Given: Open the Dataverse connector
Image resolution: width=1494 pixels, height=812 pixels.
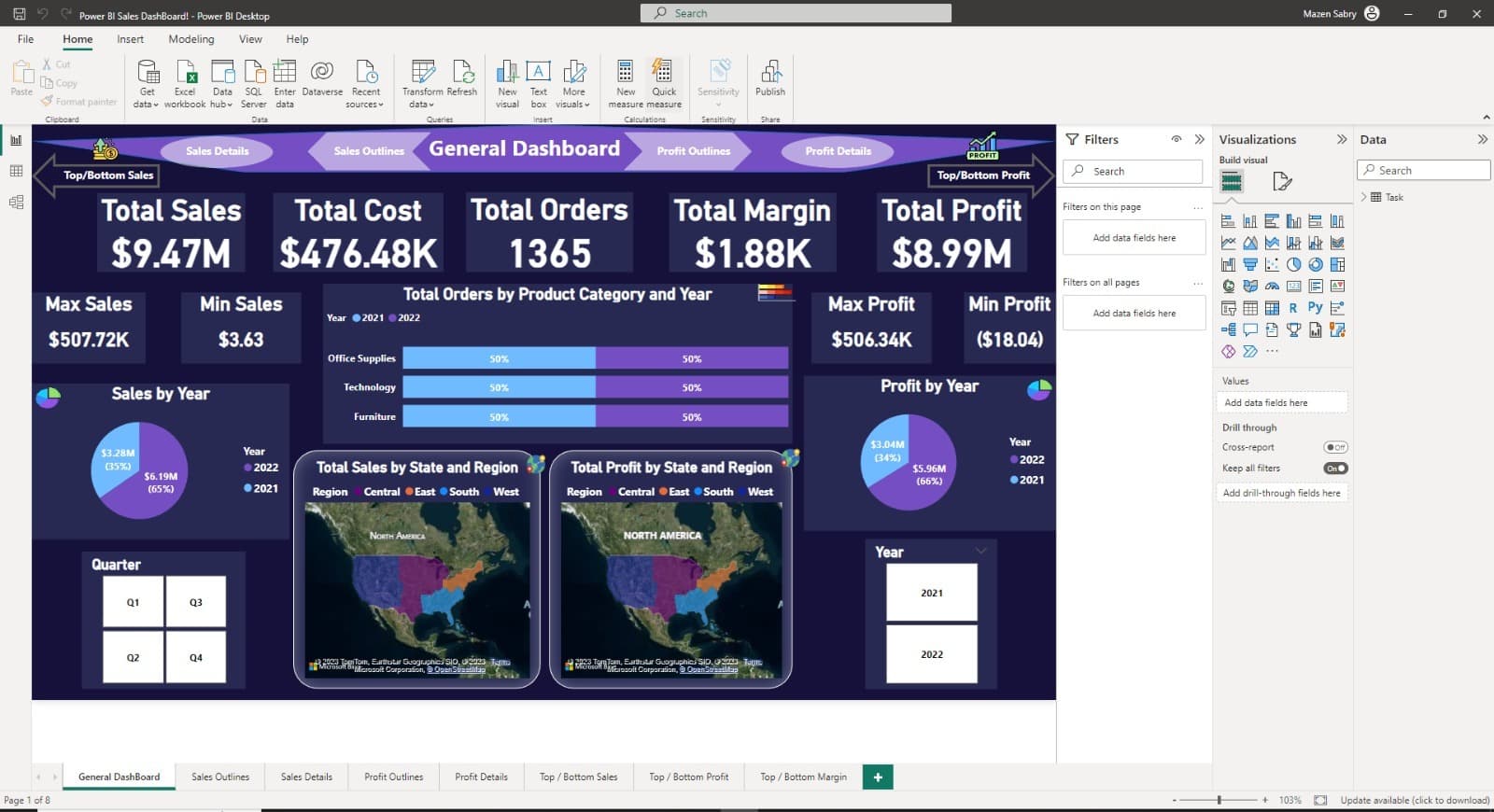Looking at the screenshot, I should click(321, 79).
